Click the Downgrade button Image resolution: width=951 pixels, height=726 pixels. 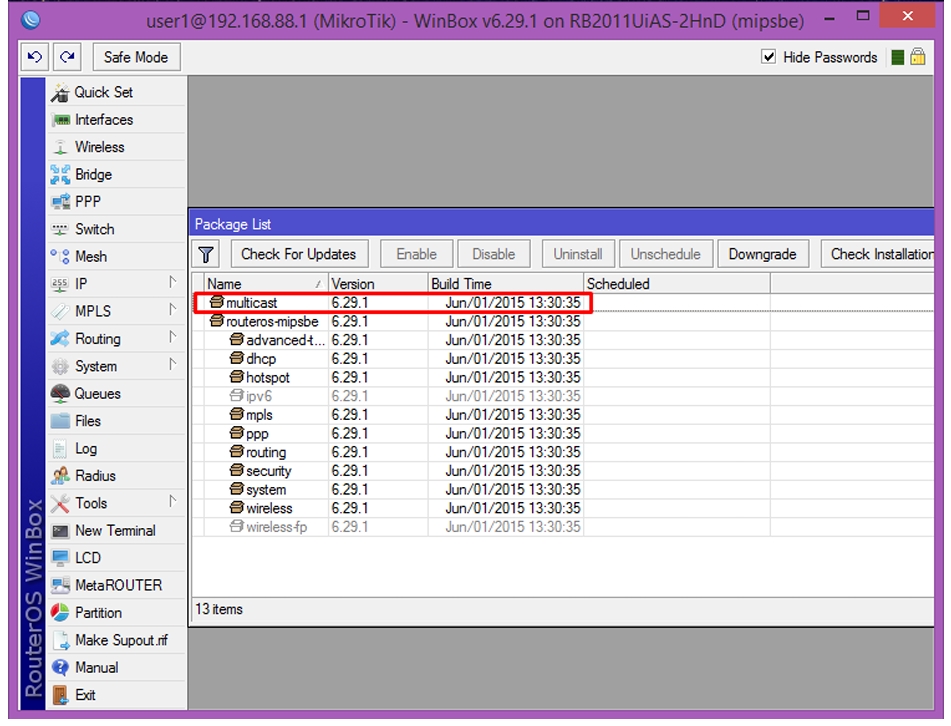tap(763, 254)
